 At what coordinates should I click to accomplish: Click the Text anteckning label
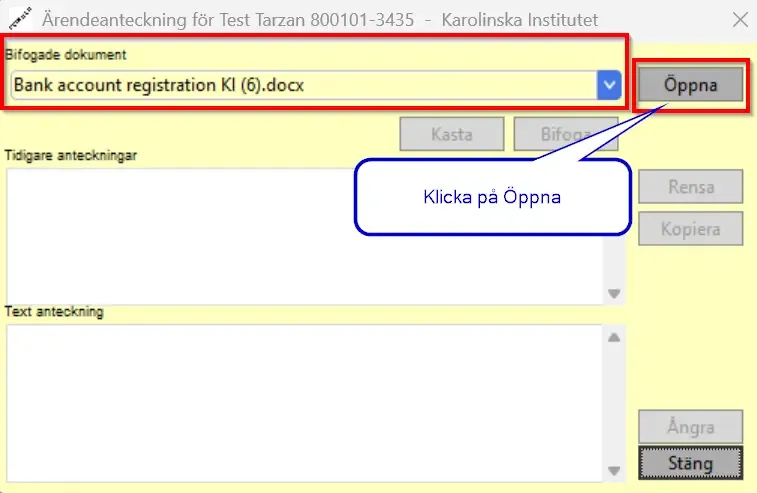pyautogui.click(x=54, y=311)
